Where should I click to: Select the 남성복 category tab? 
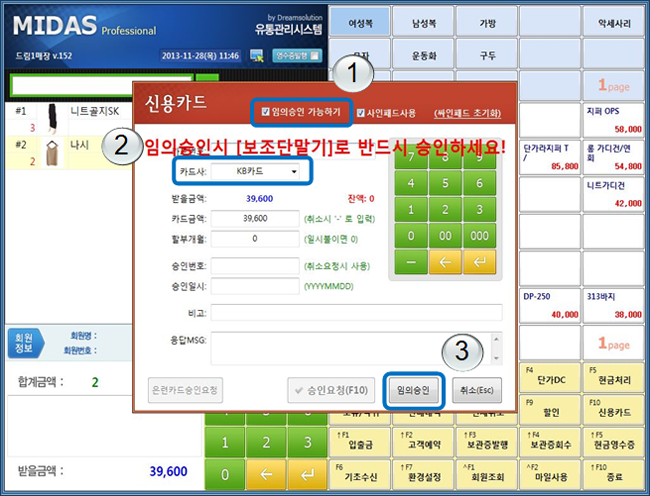(424, 23)
